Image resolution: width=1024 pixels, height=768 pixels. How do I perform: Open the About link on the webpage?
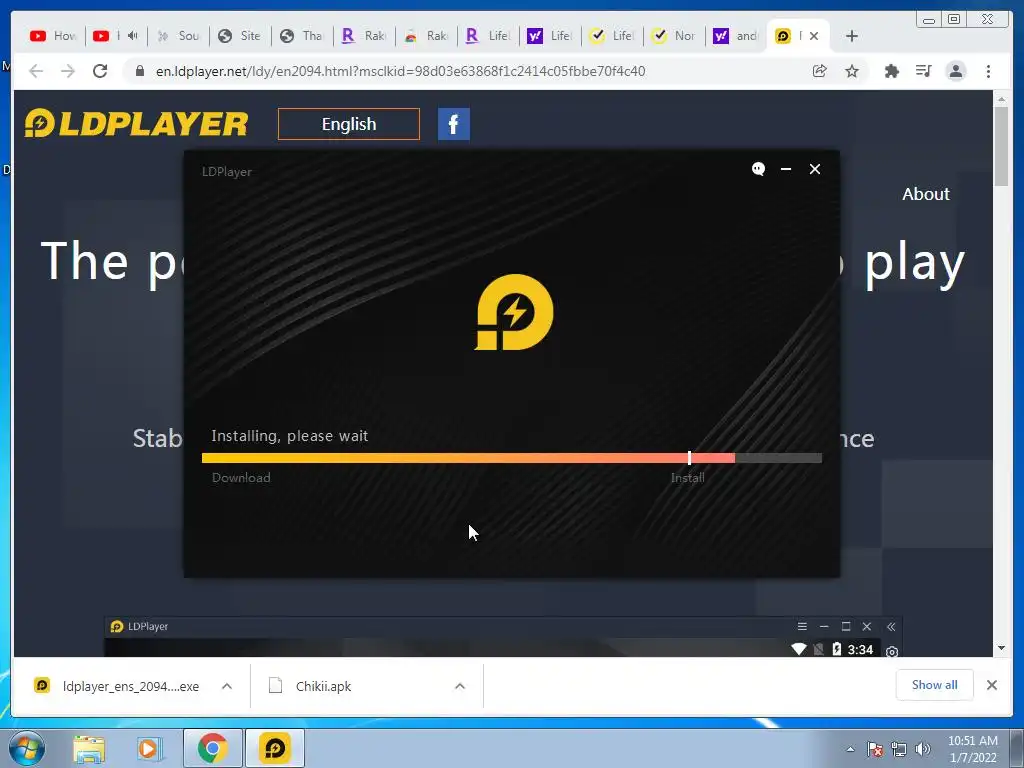925,194
